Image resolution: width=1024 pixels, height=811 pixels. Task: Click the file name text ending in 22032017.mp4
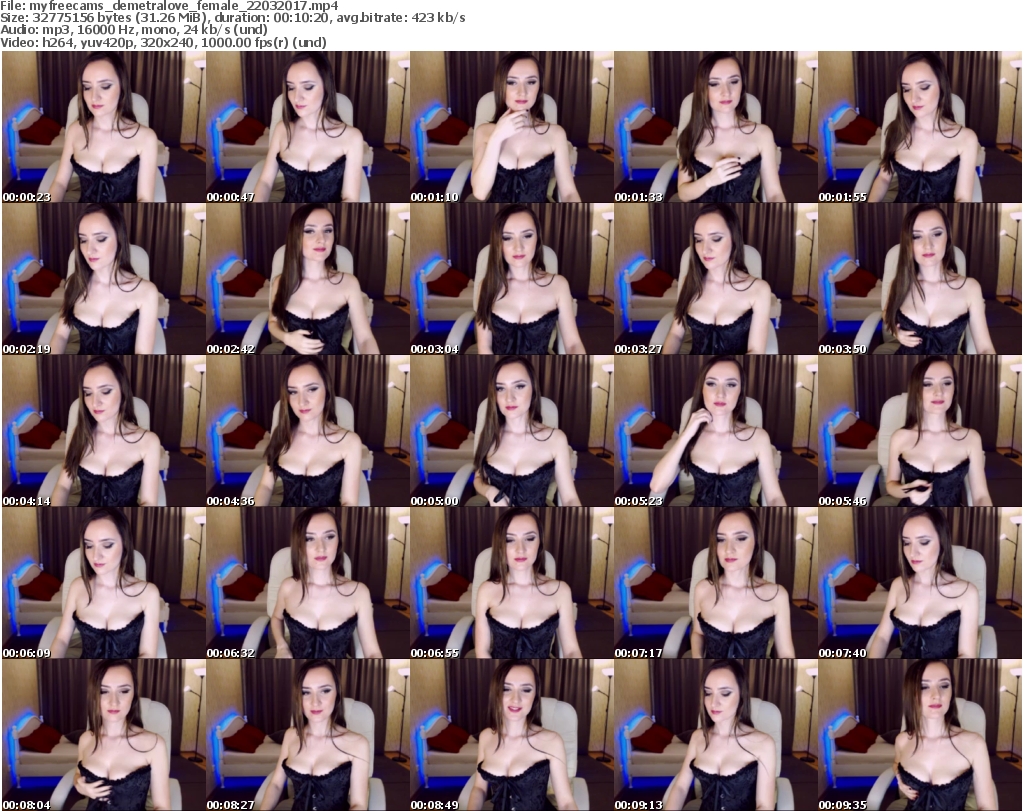(184, 6)
